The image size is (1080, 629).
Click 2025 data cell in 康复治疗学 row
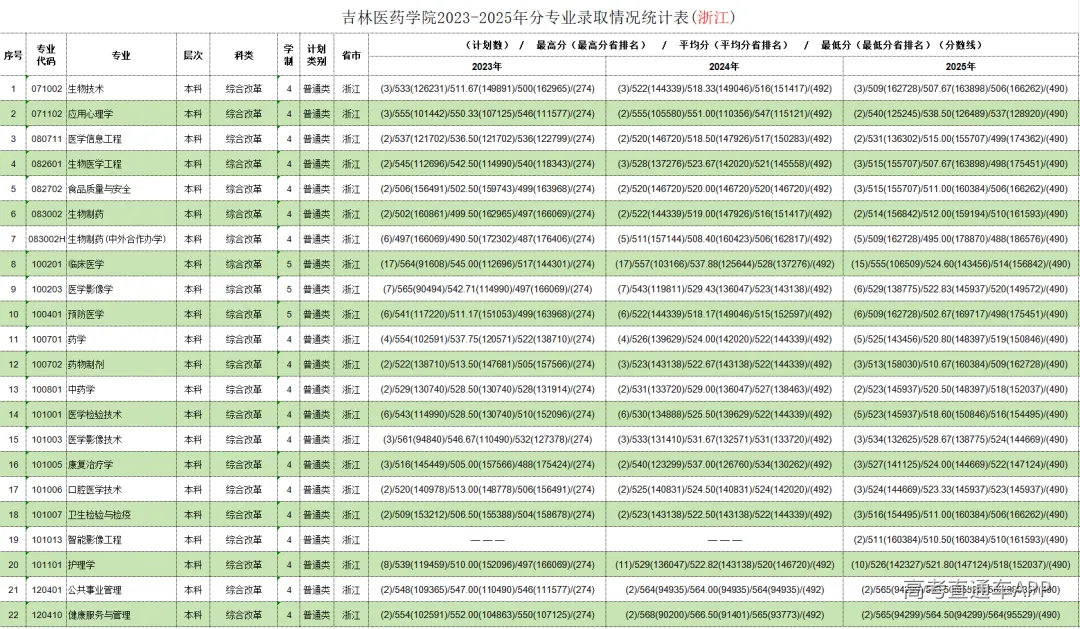click(961, 464)
